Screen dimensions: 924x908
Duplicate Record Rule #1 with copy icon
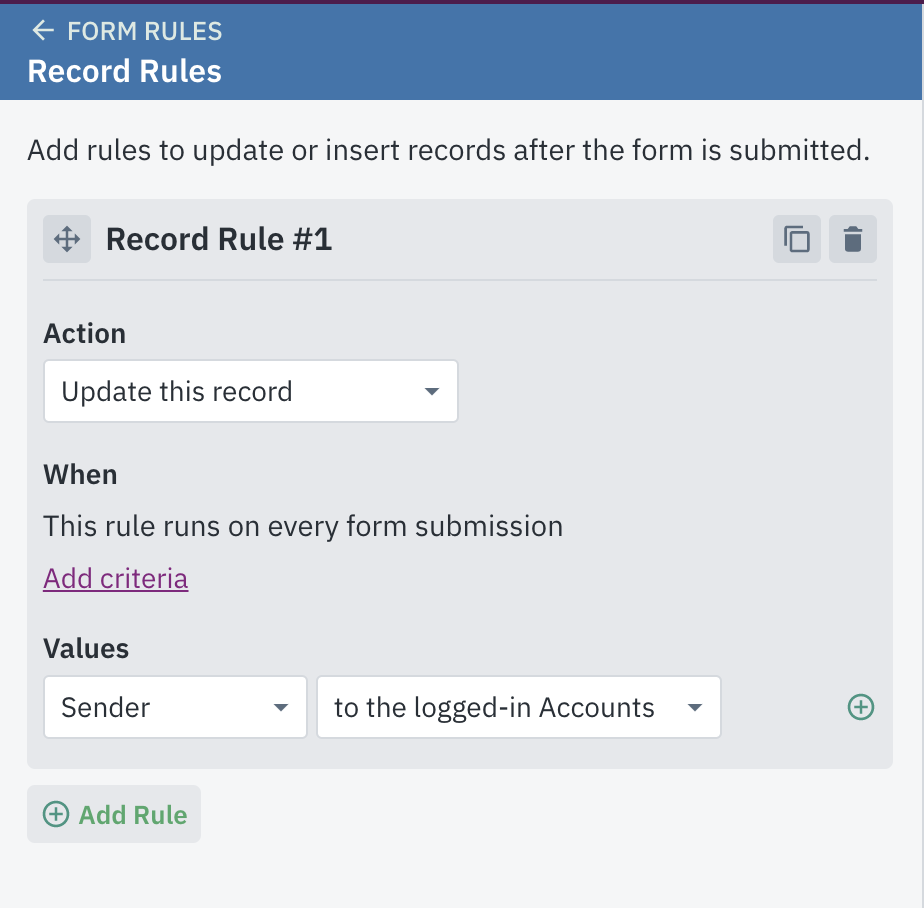tap(797, 239)
